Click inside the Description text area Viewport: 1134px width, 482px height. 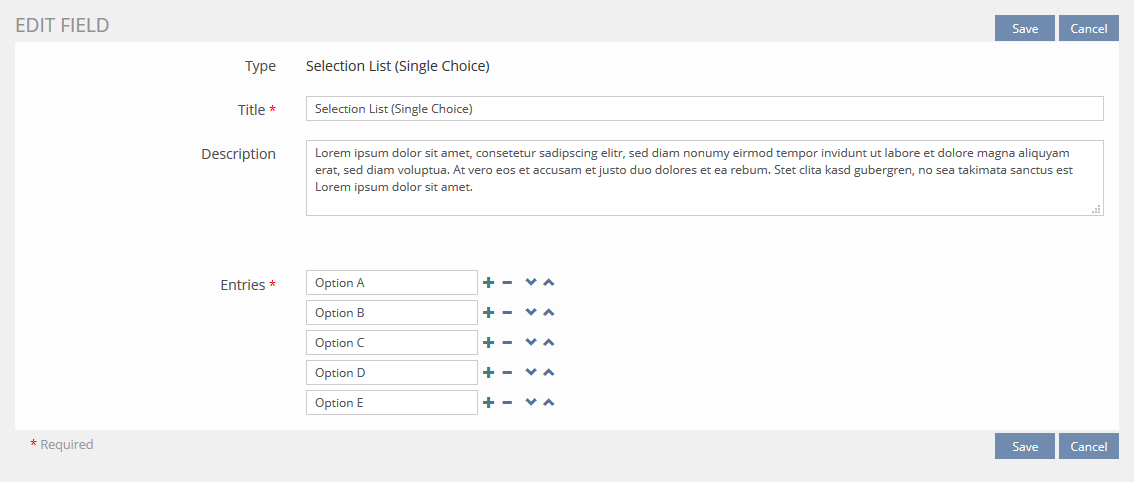(704, 178)
